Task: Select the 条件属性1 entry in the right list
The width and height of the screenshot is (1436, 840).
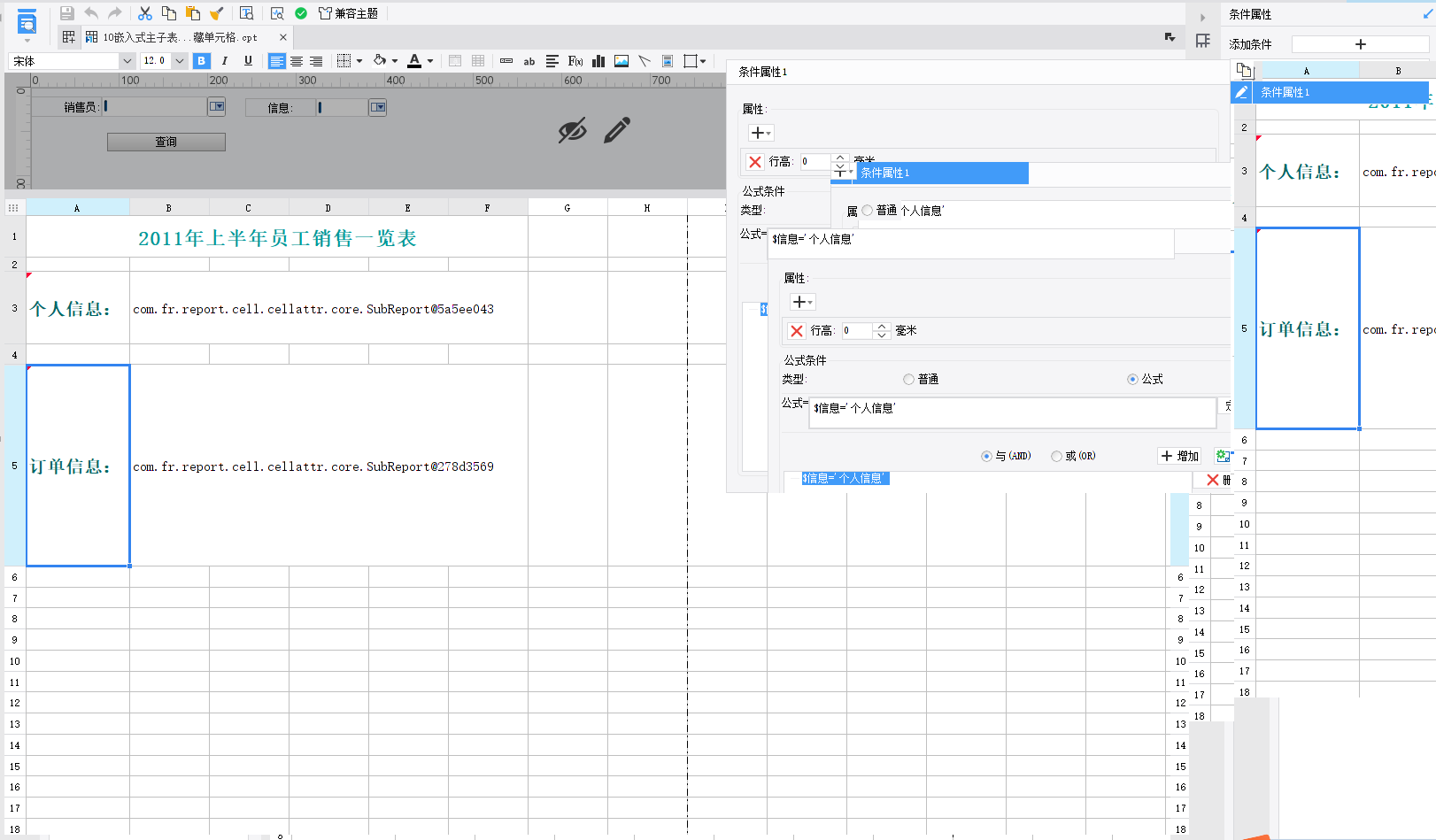Action: point(1339,92)
